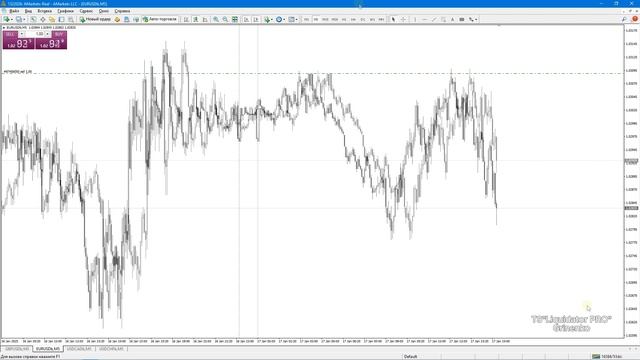Click the Новый ордер button

point(95,19)
